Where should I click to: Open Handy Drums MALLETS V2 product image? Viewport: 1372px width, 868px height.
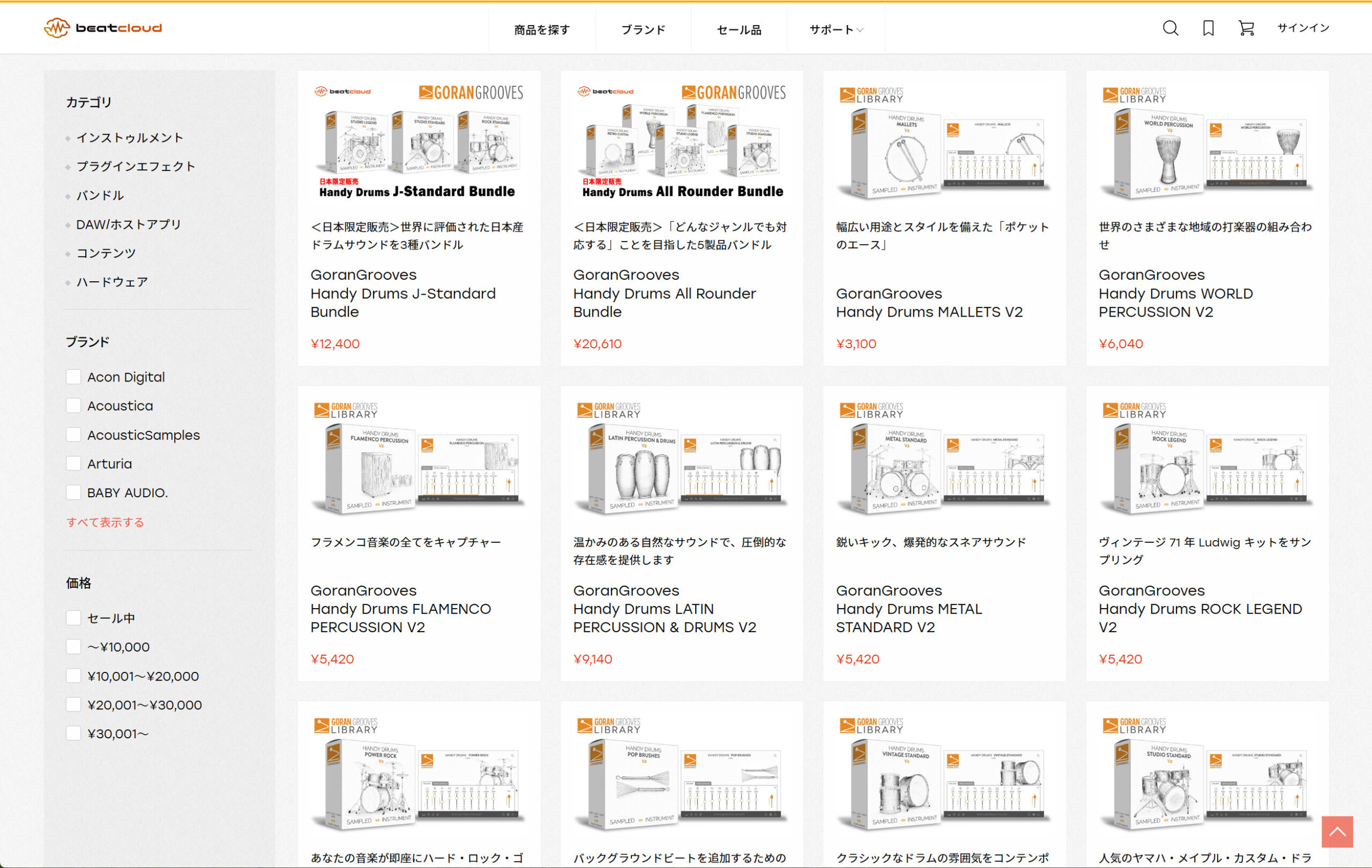944,145
